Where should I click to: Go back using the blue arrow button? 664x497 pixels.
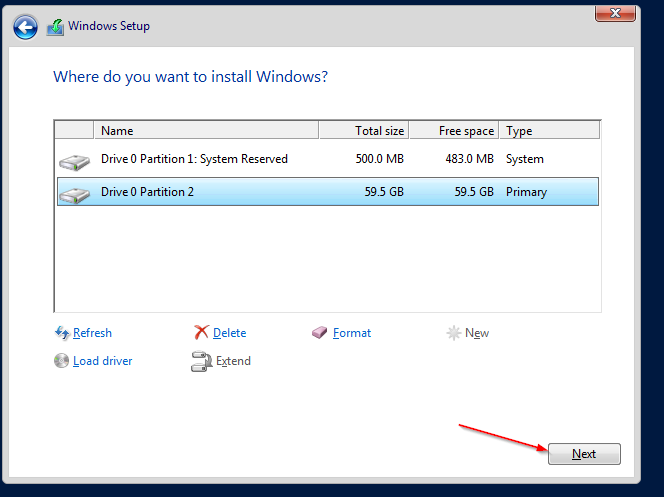(x=25, y=27)
